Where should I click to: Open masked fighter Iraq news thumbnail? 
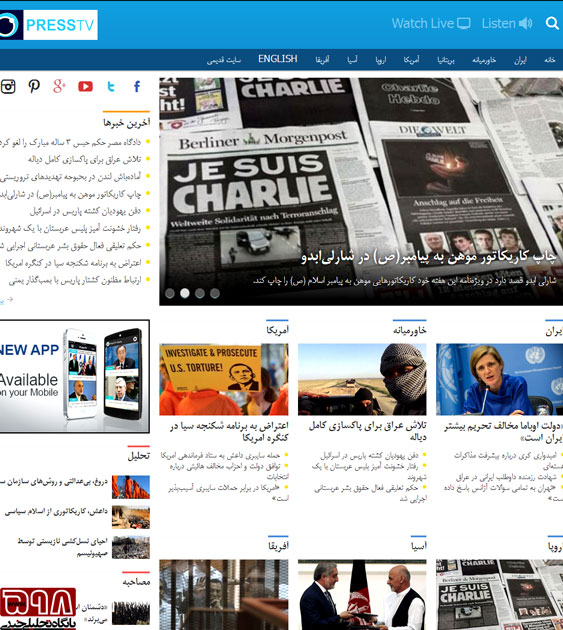(362, 379)
